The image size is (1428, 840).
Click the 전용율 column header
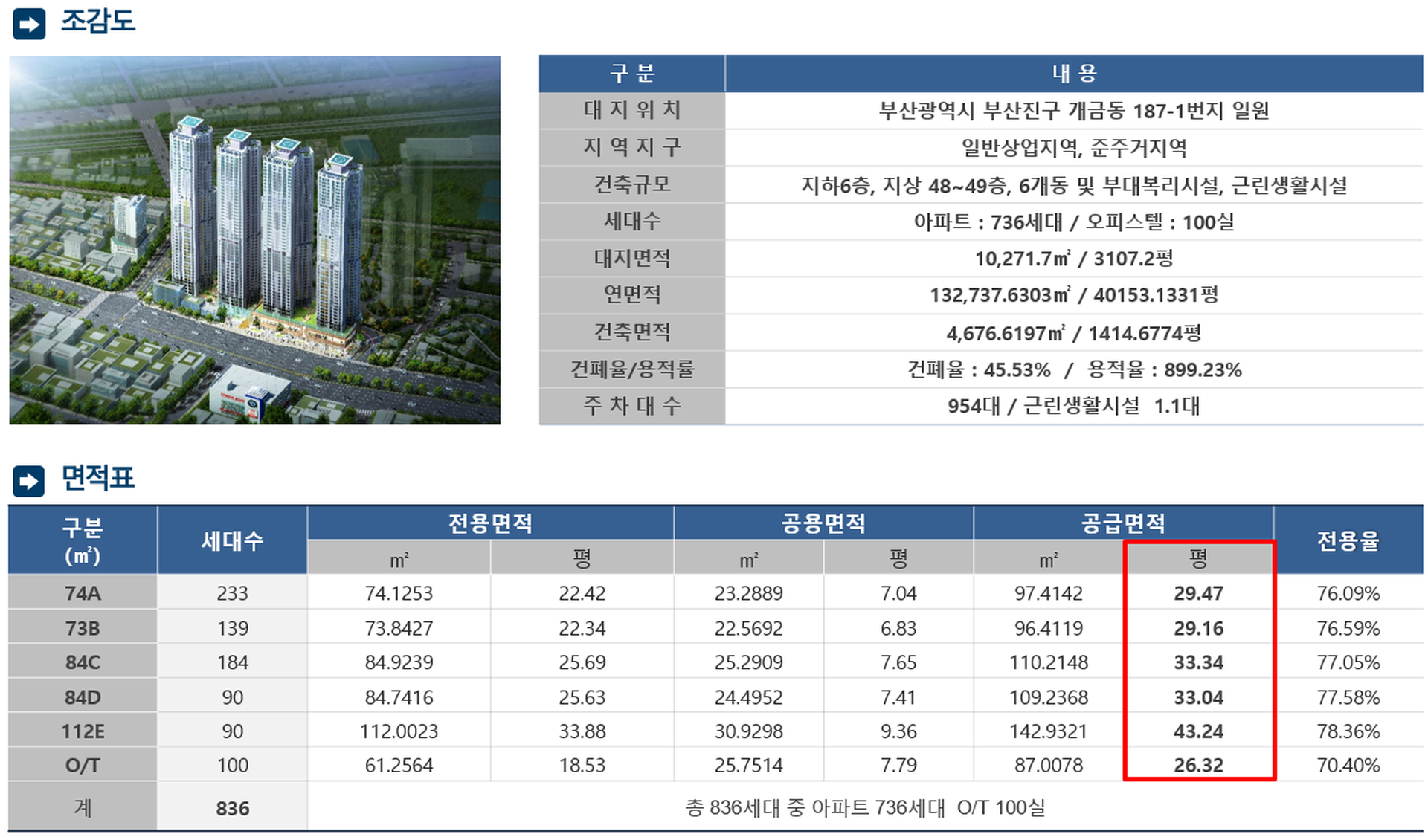(x=1348, y=540)
